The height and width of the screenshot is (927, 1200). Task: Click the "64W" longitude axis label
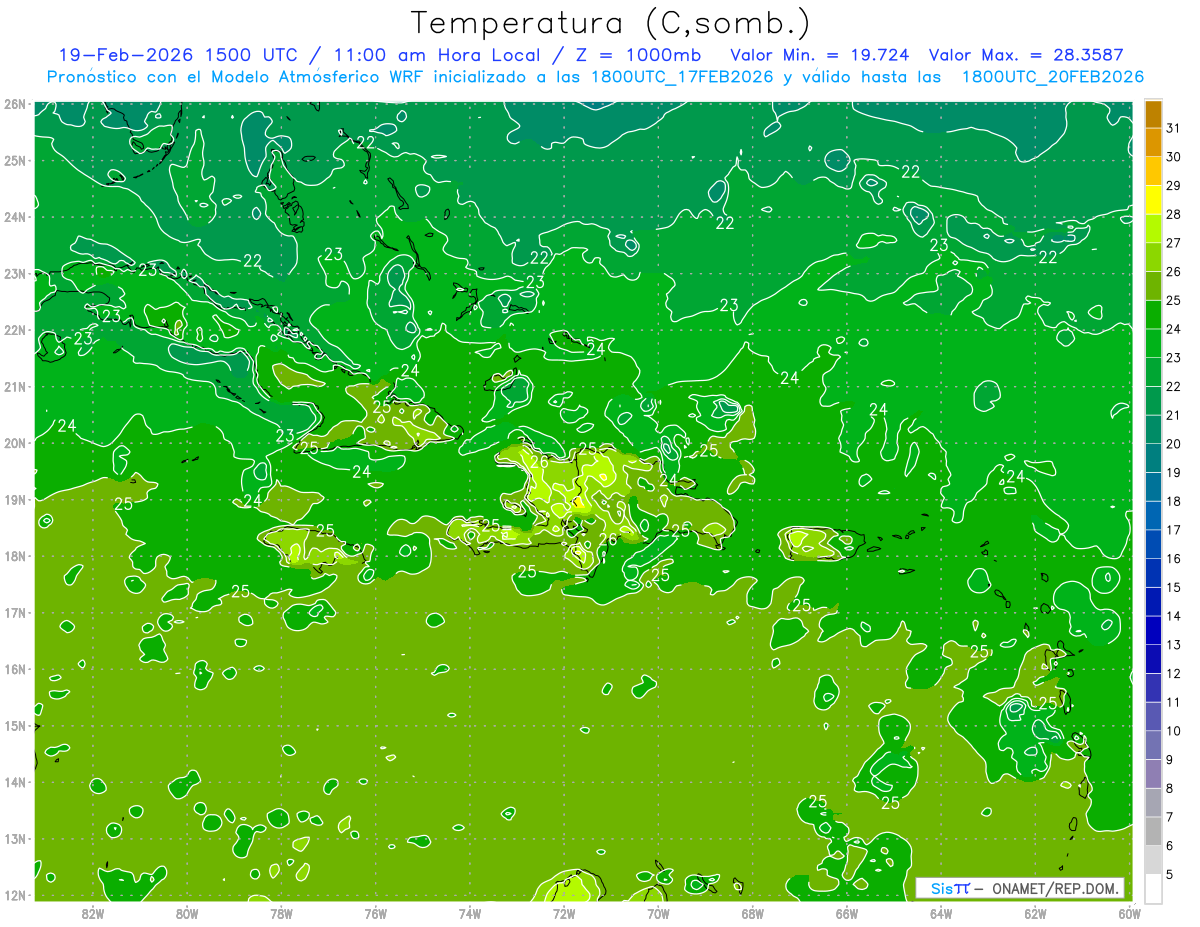[x=941, y=913]
